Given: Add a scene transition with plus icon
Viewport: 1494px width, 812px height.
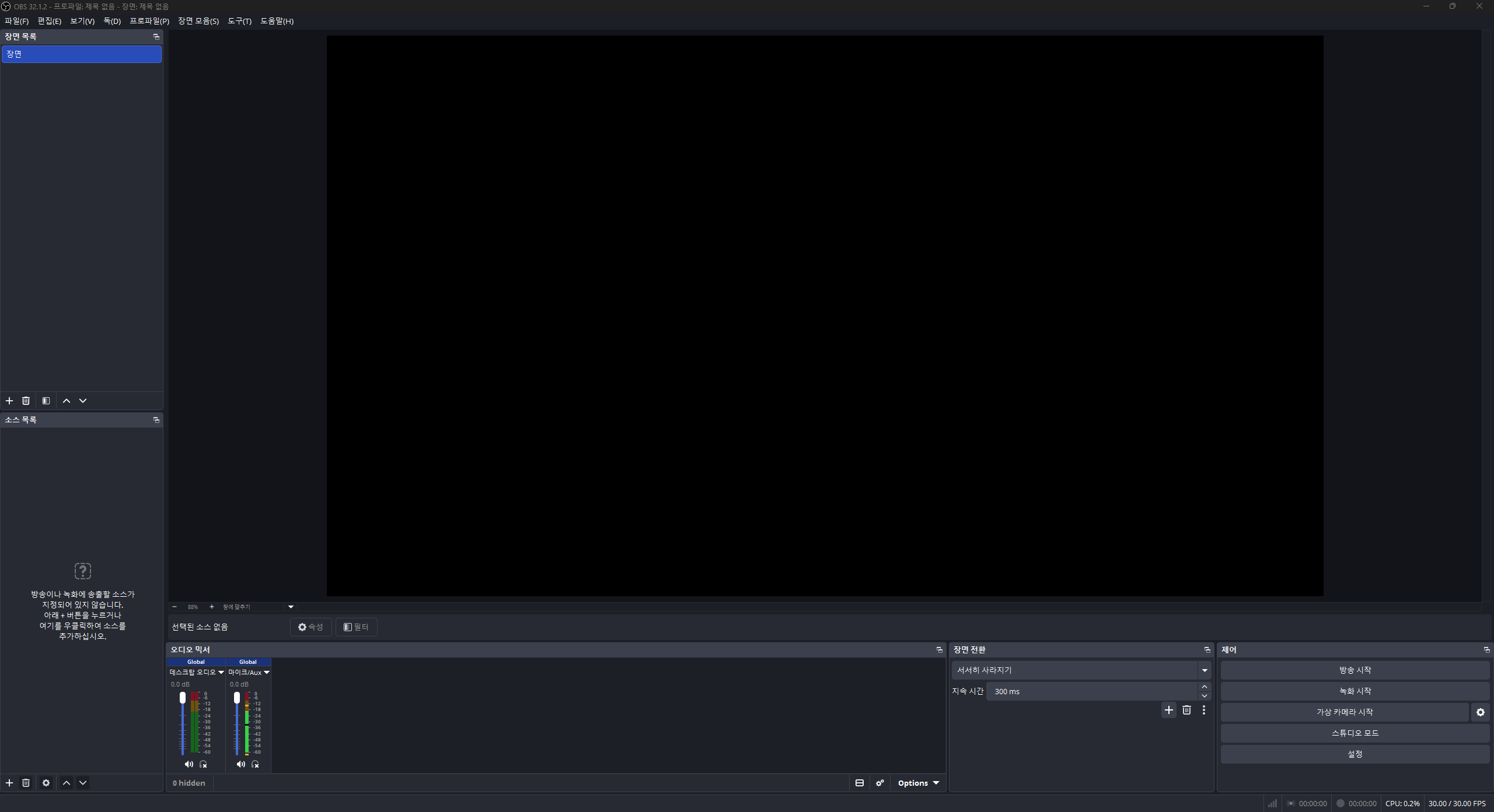Looking at the screenshot, I should pos(1169,710).
